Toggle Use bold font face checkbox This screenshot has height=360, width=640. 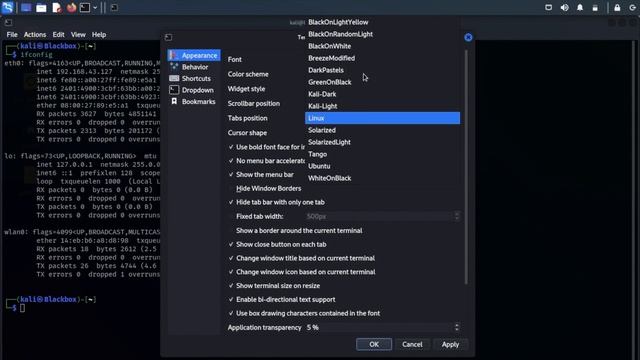tap(231, 147)
